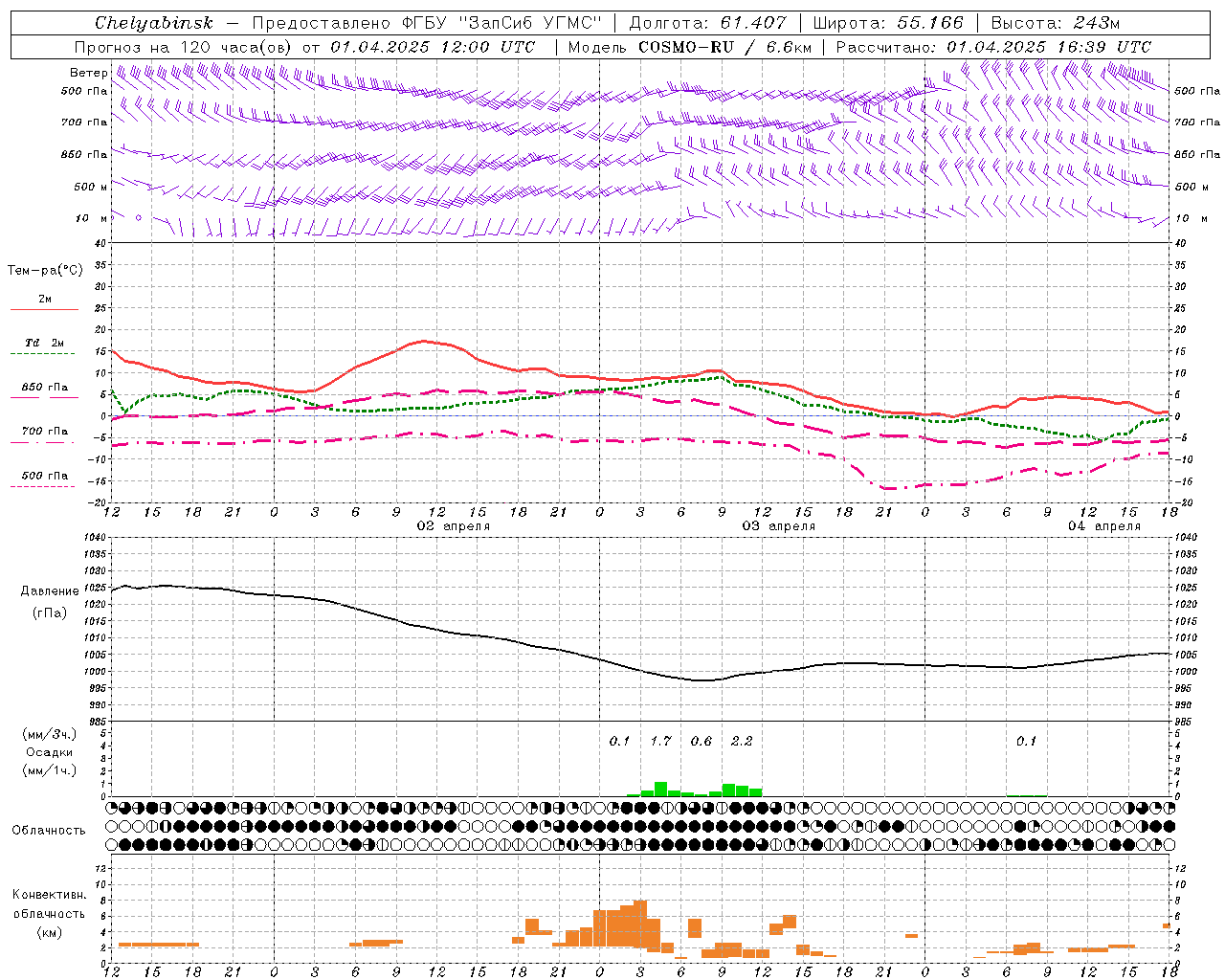Click the 'Конвективн.' convective cloud label
This screenshot has width=1225, height=980.
pos(49,895)
